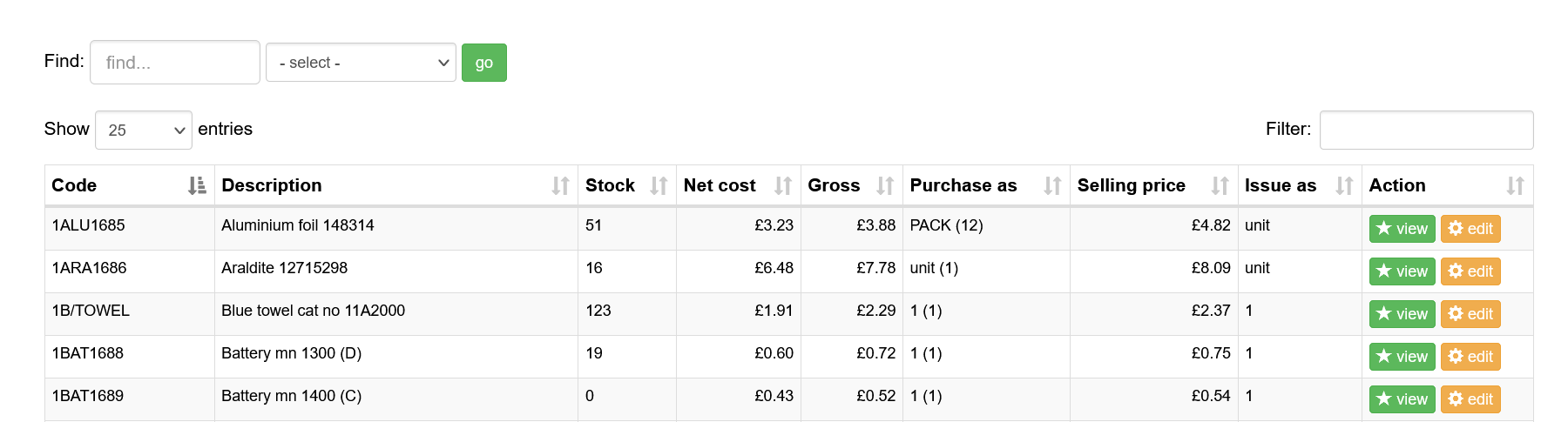Sort by Selling price arrow icon
Image resolution: width=1568 pixels, height=422 pixels.
point(1220,185)
